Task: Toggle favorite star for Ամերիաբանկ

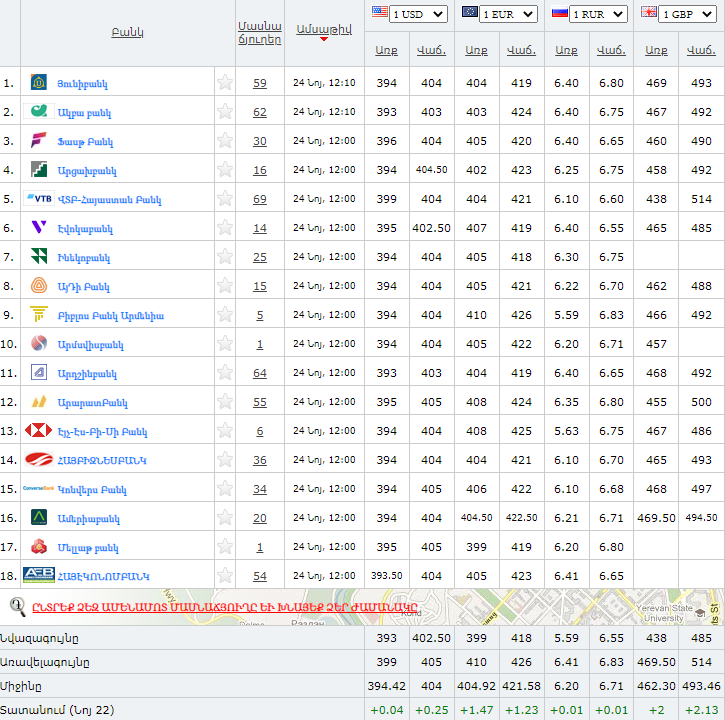Action: coord(225,517)
